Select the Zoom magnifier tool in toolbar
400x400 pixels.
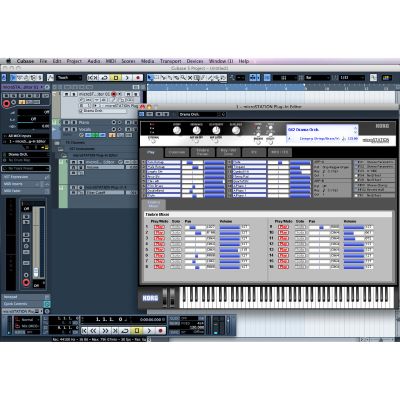tap(183, 78)
